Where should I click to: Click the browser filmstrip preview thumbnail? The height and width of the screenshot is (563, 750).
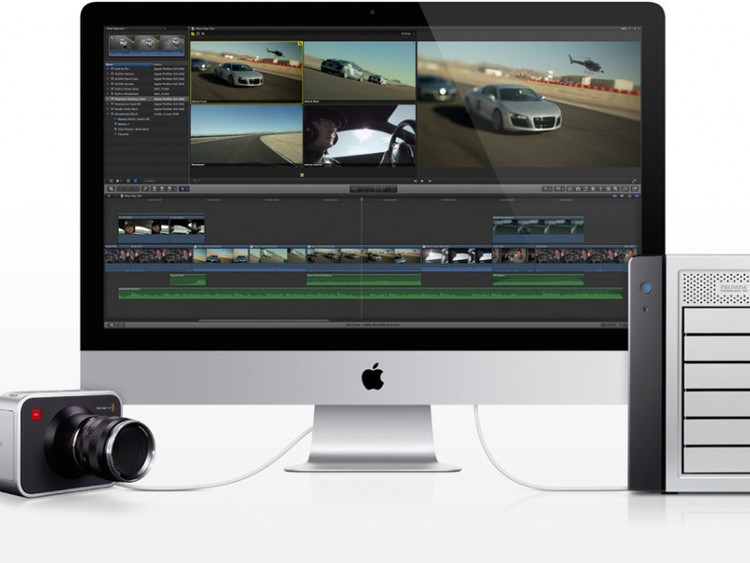pyautogui.click(x=146, y=46)
